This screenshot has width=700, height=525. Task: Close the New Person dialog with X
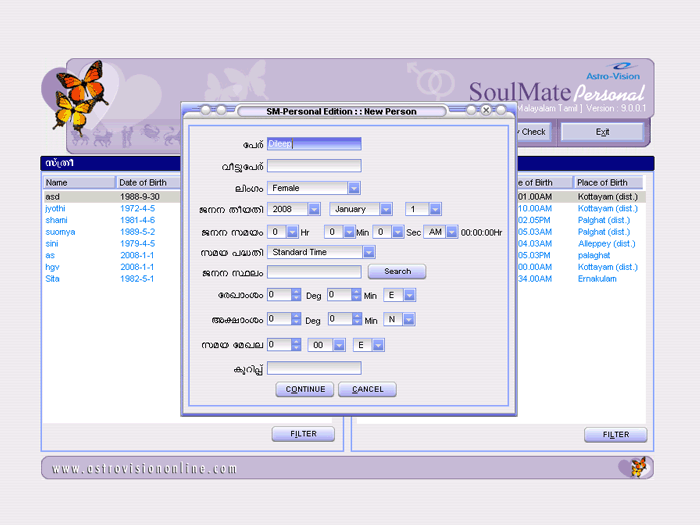point(486,110)
